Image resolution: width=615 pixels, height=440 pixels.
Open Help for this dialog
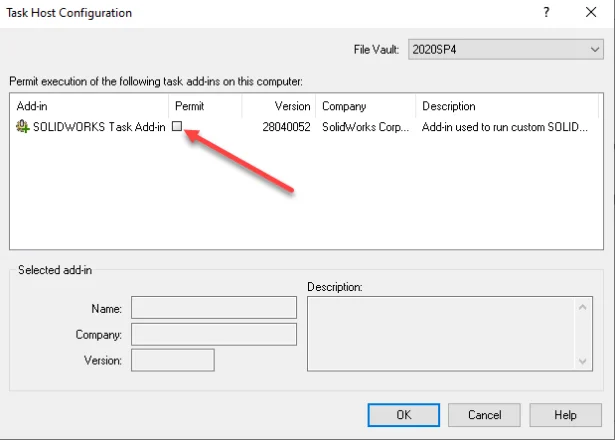pyautogui.click(x=565, y=415)
